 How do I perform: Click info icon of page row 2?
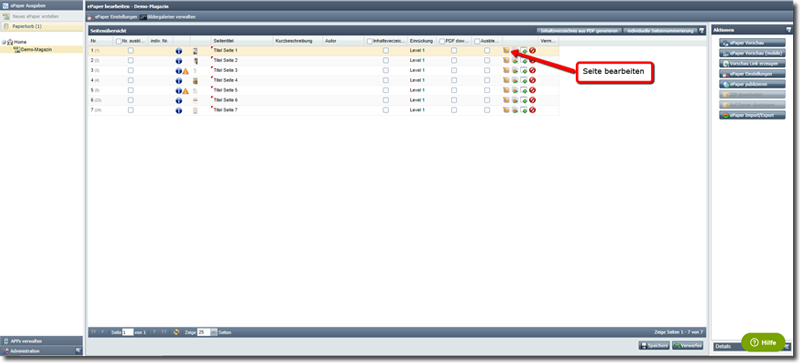click(x=179, y=61)
